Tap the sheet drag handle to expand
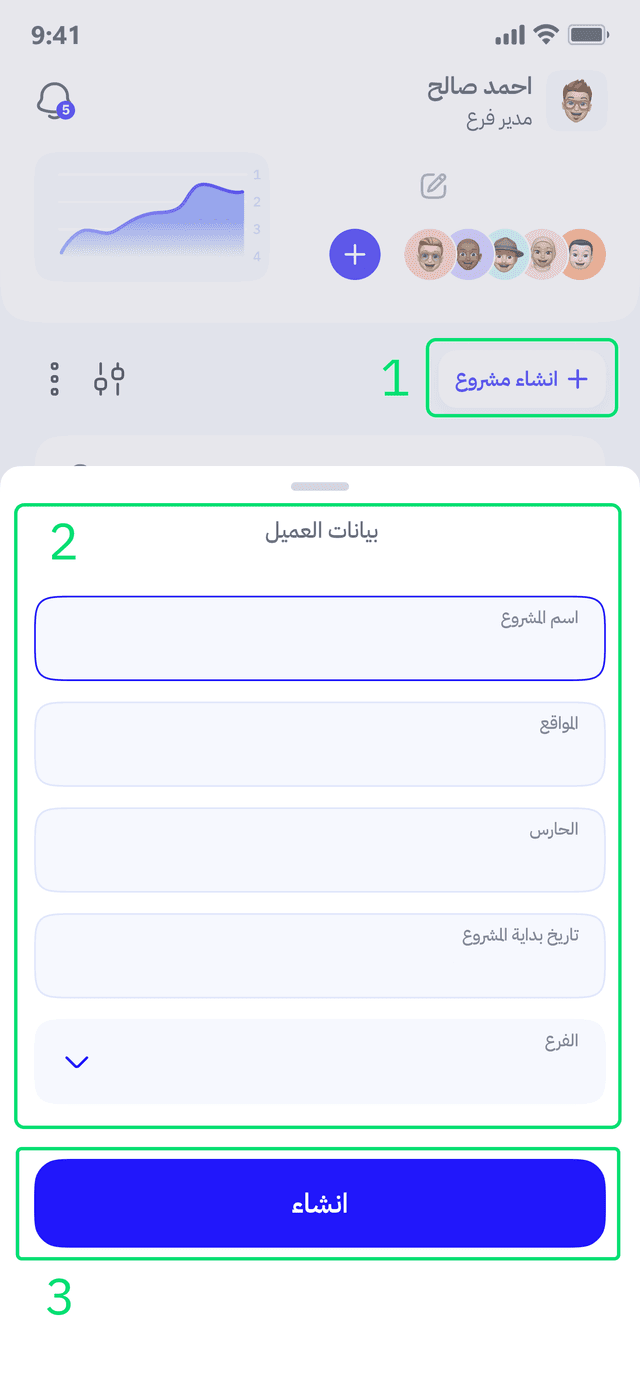640x1386 pixels. [x=319, y=486]
